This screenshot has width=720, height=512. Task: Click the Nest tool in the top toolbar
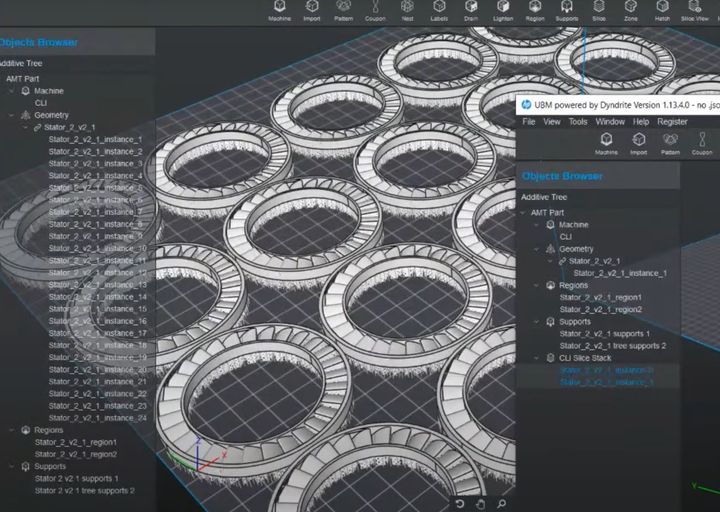[407, 8]
